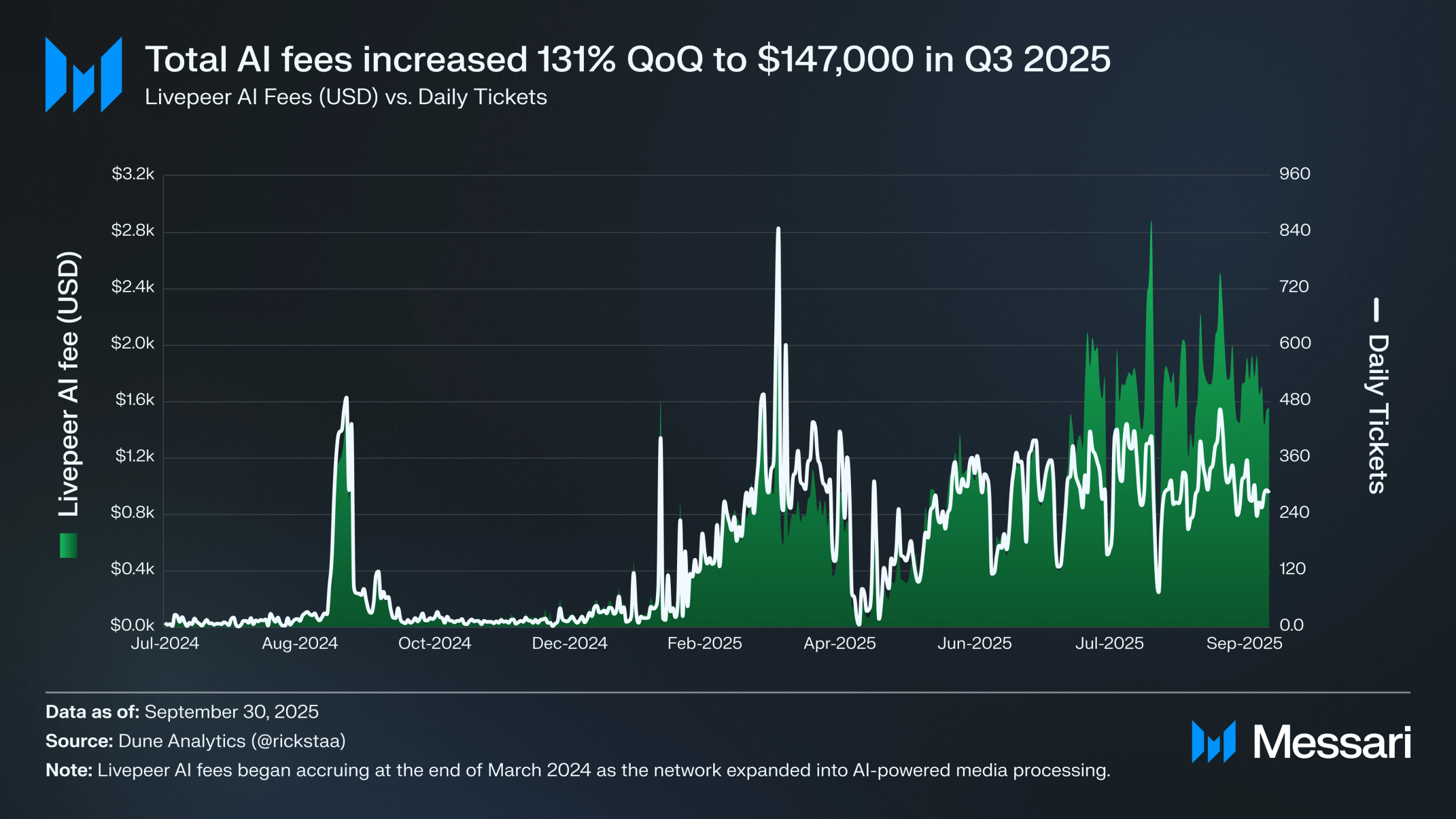Click the Dune Analytics (@rickstaa) source text

pyautogui.click(x=232, y=741)
